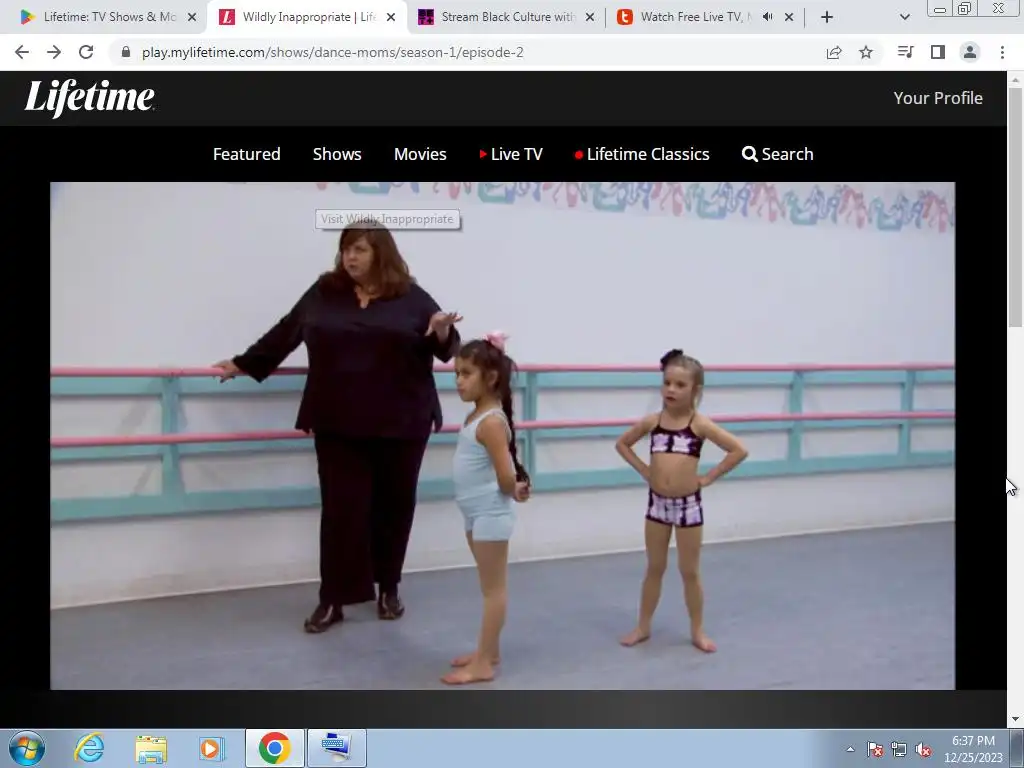Toggle the browser side panel
The image size is (1024, 768).
pyautogui.click(x=938, y=52)
